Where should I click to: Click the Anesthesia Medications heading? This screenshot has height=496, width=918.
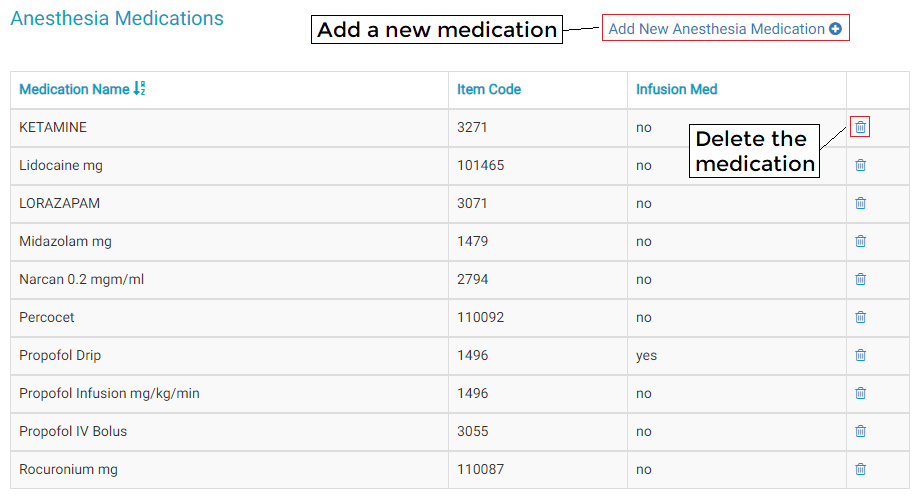point(117,18)
